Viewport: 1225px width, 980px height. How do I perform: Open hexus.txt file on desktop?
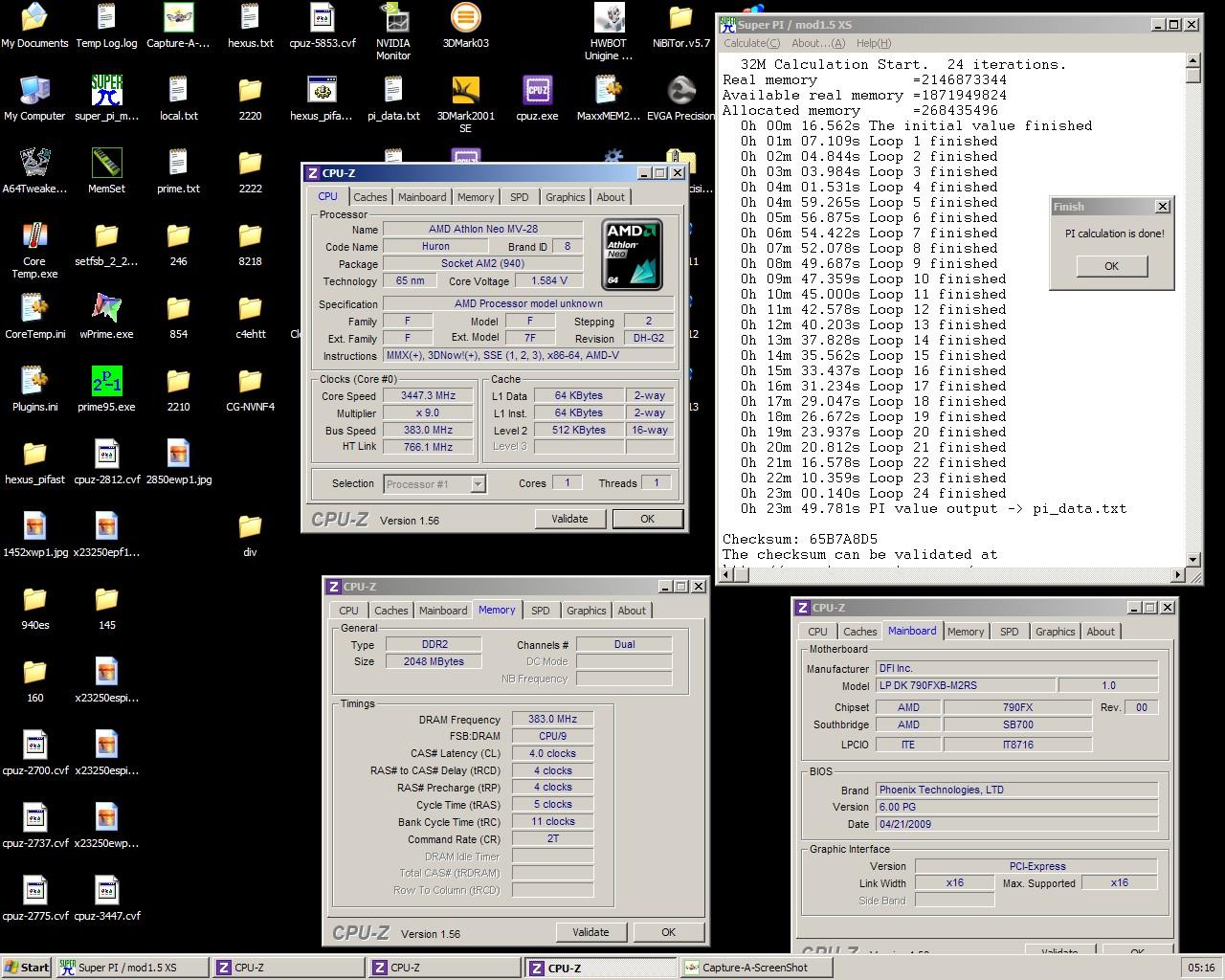coord(250,27)
